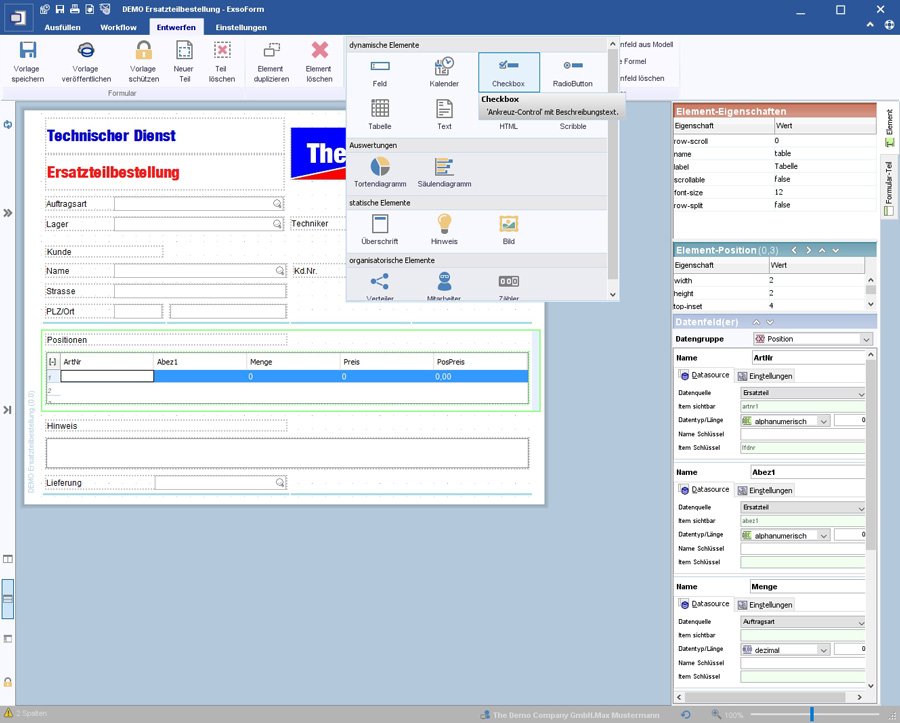Select the RadioButton element
Viewport: 900px width, 723px height.
pos(573,72)
